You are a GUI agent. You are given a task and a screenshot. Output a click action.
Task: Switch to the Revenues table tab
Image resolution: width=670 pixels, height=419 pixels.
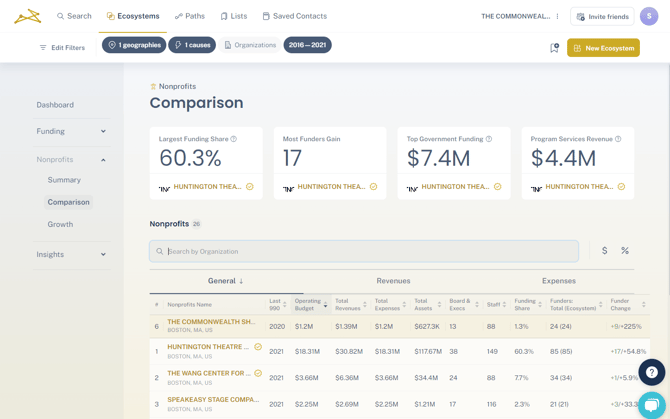point(393,281)
